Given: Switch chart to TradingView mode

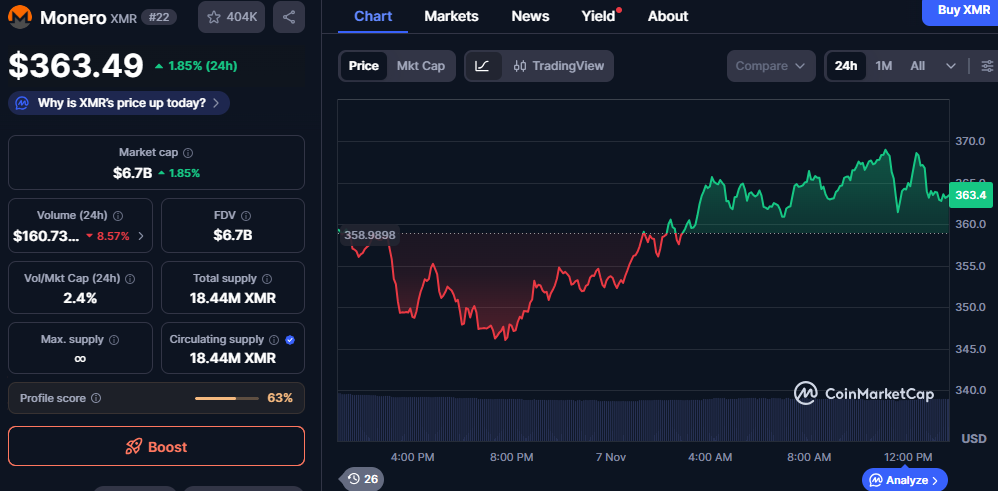Looking at the screenshot, I should pos(559,66).
